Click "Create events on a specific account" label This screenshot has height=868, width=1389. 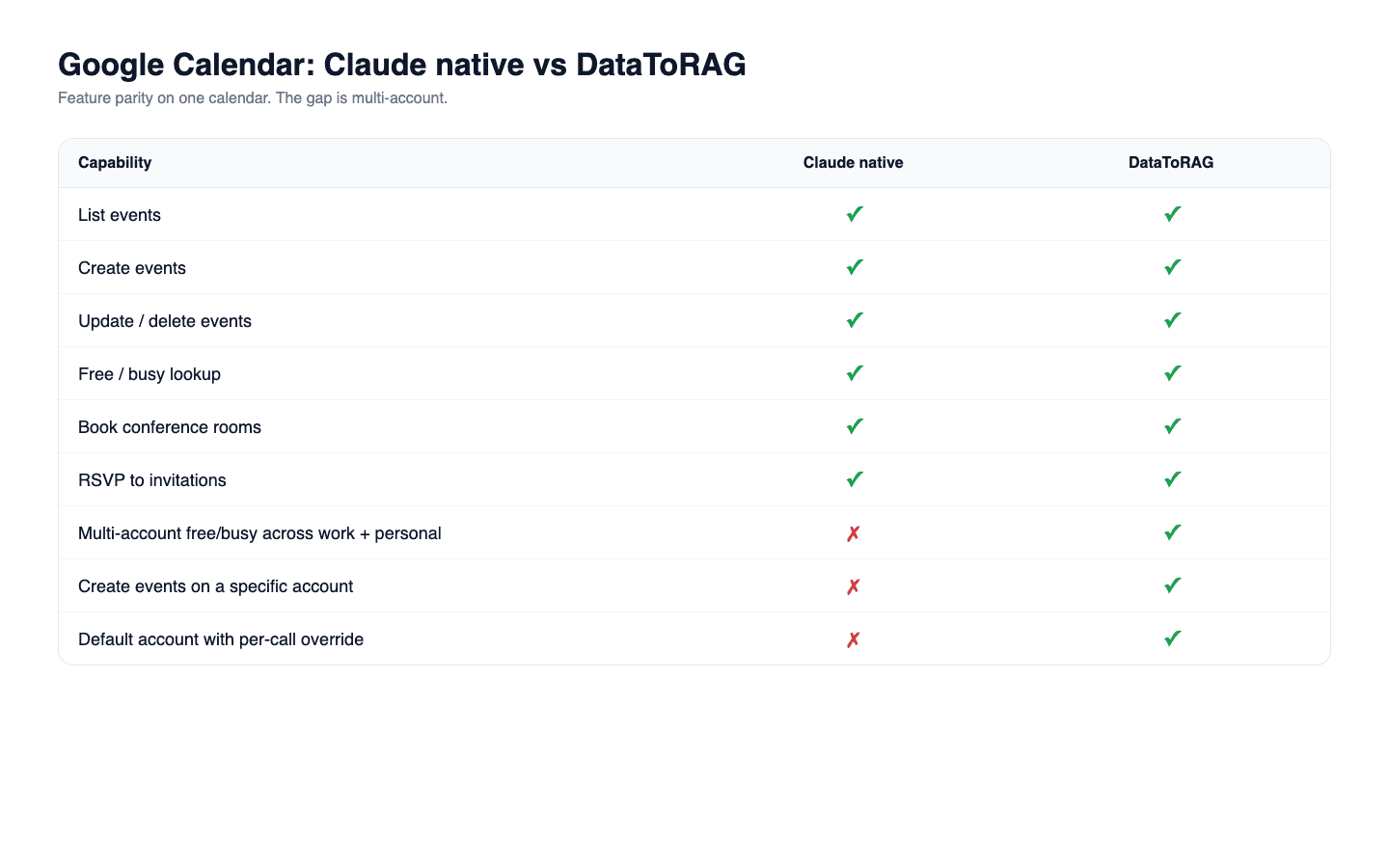(216, 586)
